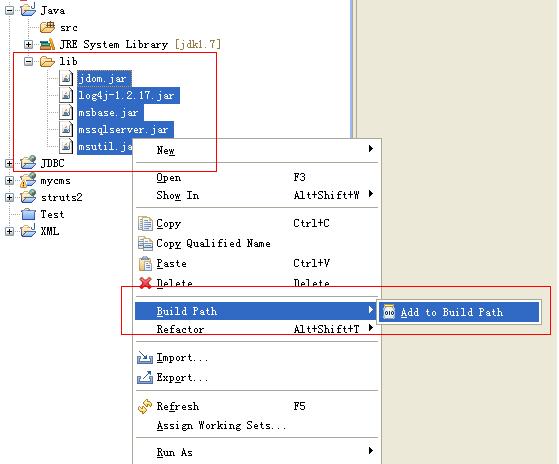Choose New from the context menu

point(256,150)
